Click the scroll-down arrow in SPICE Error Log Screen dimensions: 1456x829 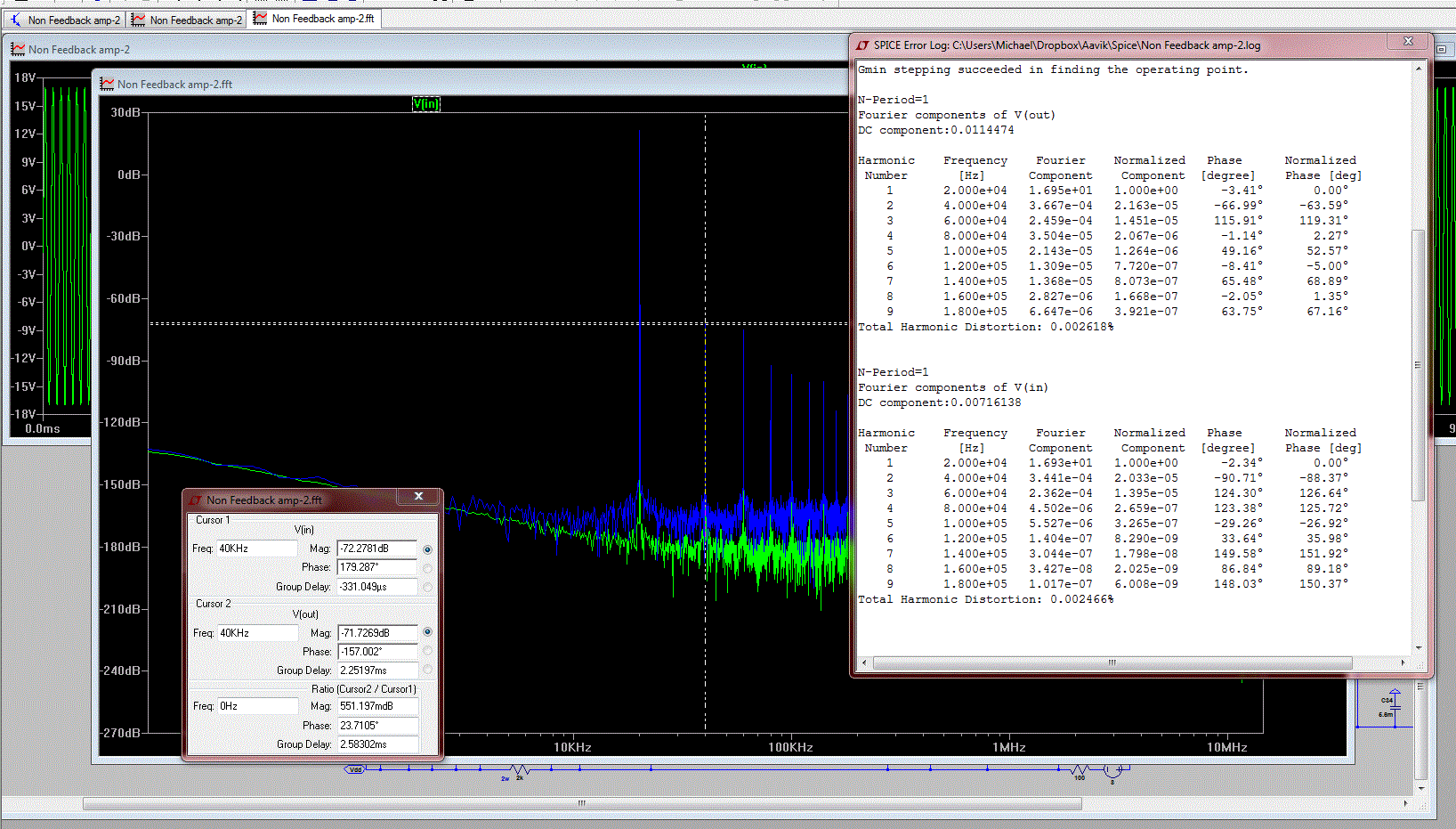point(1419,648)
